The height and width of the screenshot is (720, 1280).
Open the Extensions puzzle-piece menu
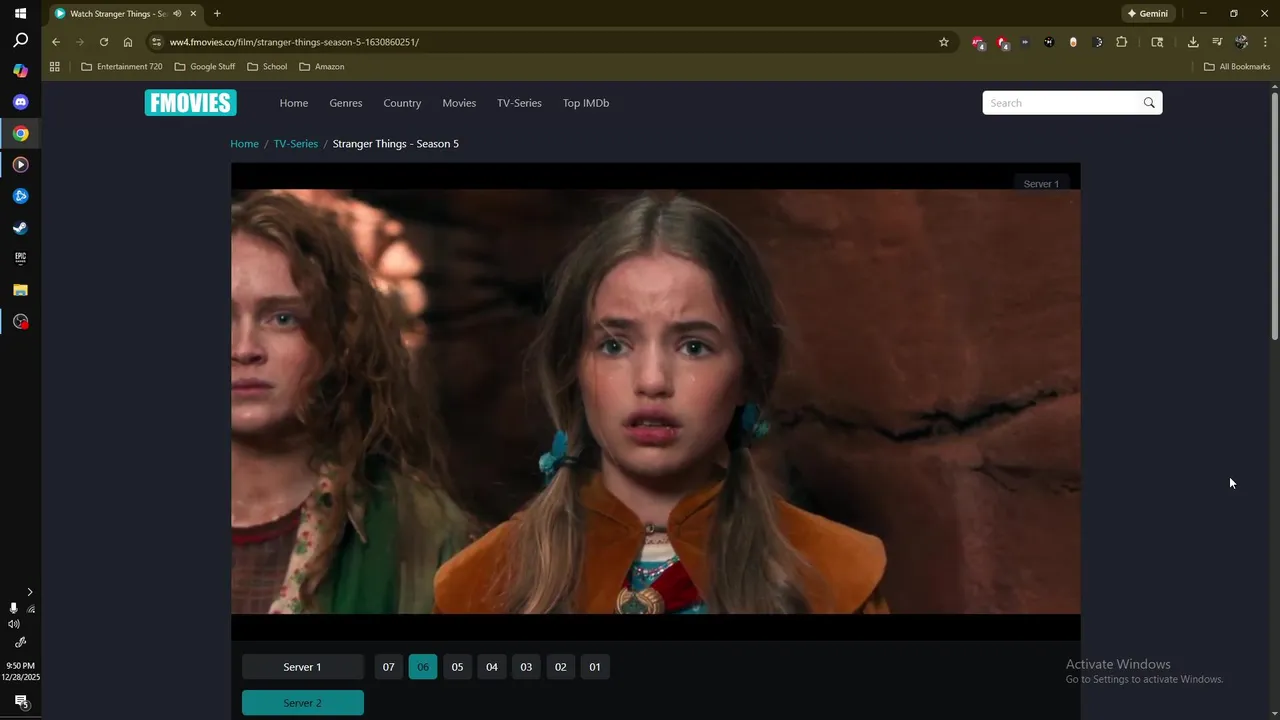[x=1121, y=42]
